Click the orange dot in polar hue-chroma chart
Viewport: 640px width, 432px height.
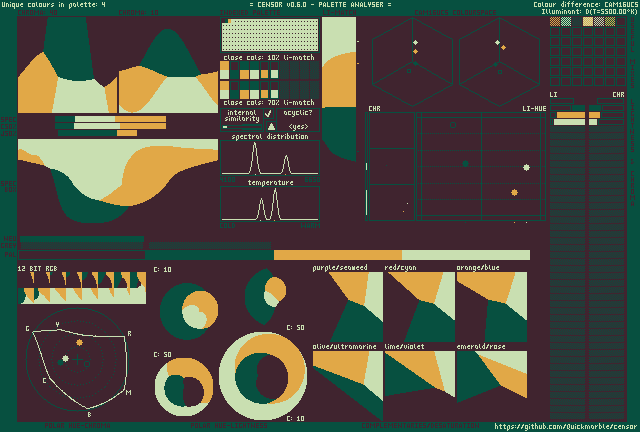click(x=79, y=342)
